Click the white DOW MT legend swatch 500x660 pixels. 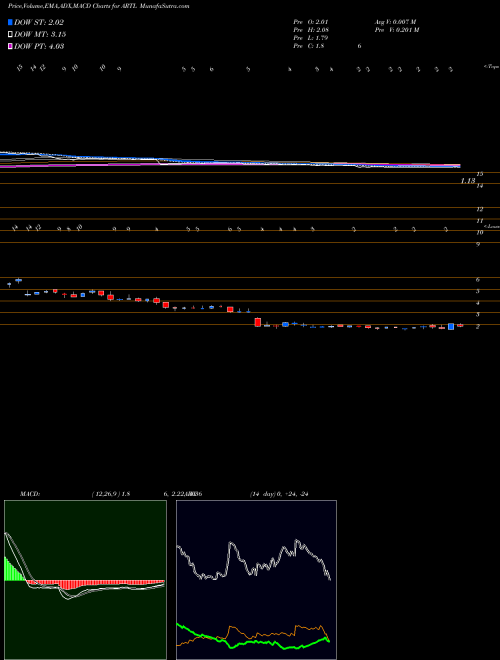[10, 35]
